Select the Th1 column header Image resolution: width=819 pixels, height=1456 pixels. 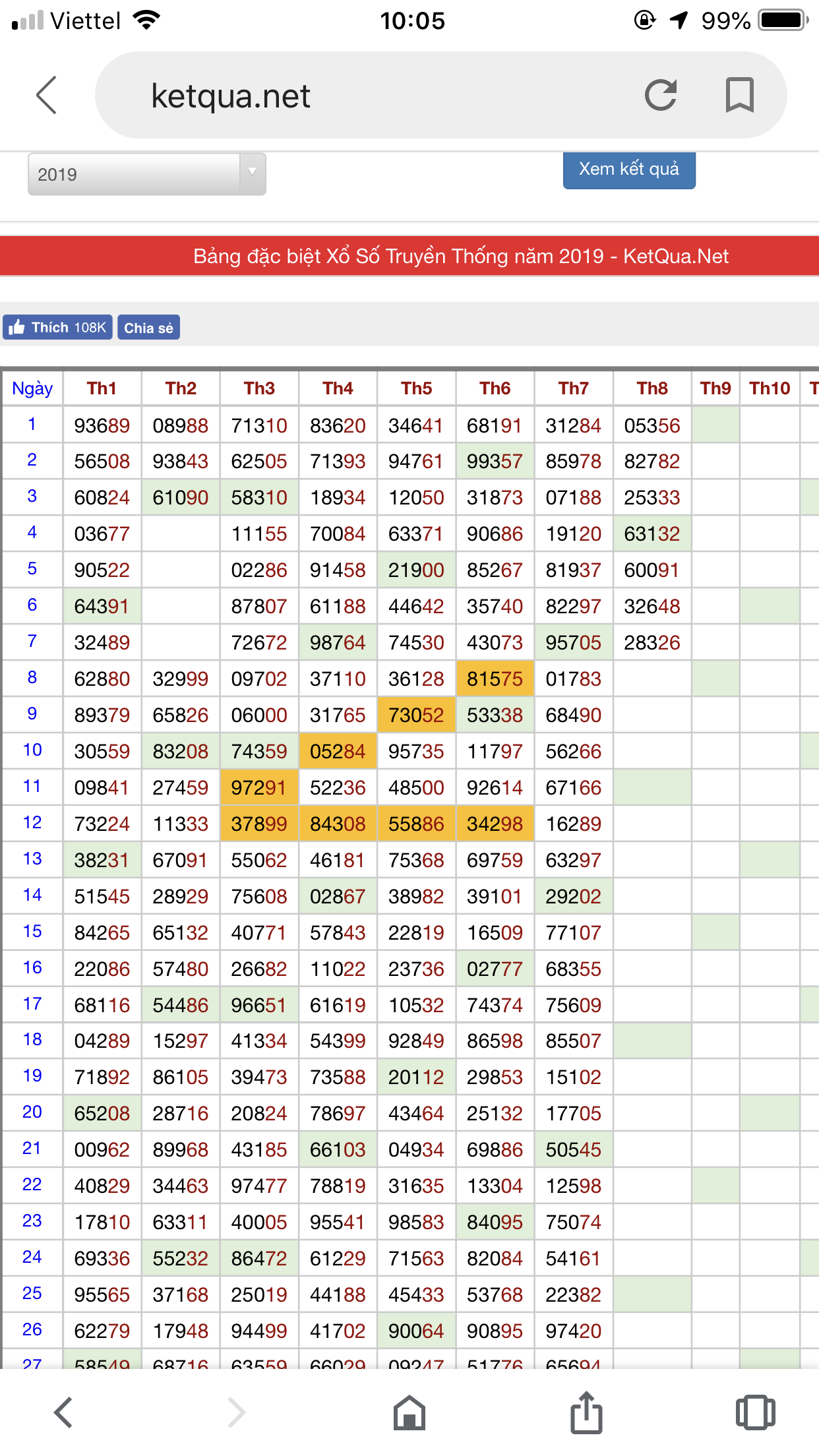coord(102,388)
